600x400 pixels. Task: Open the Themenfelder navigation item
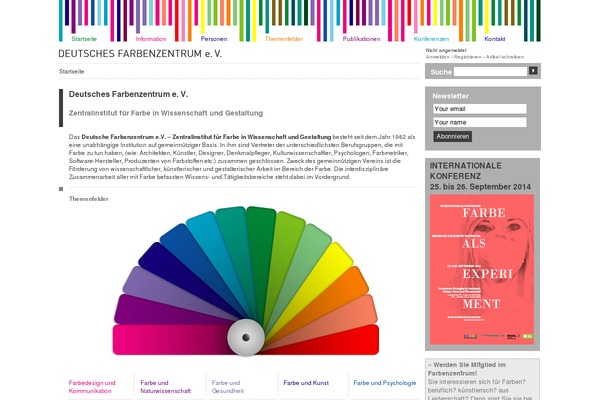[284, 39]
